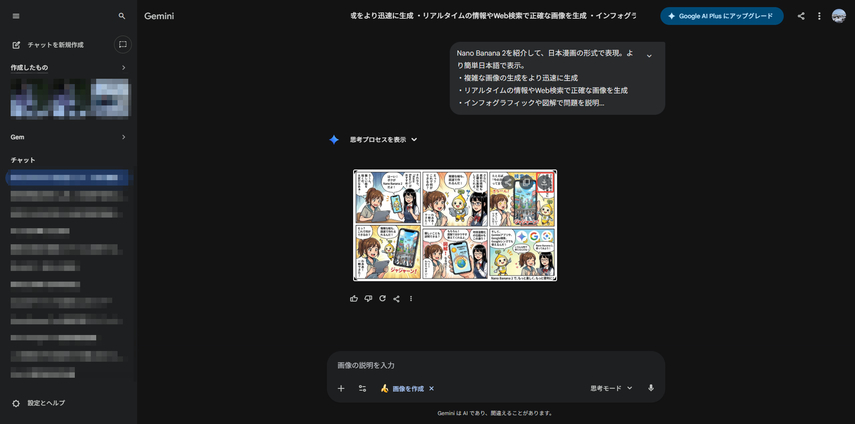Add a file with the plus icon

click(x=341, y=389)
